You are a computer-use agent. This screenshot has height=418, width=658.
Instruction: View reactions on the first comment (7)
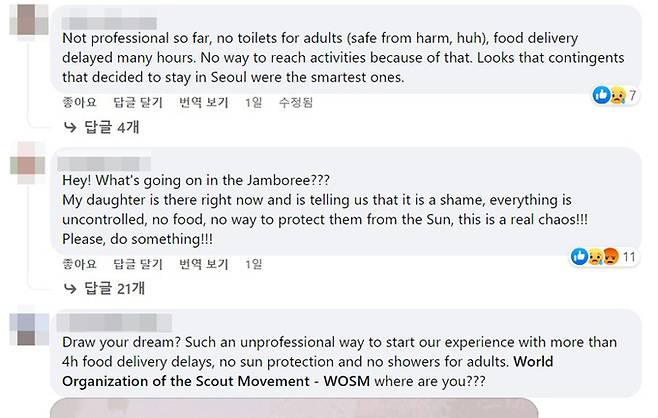[618, 96]
